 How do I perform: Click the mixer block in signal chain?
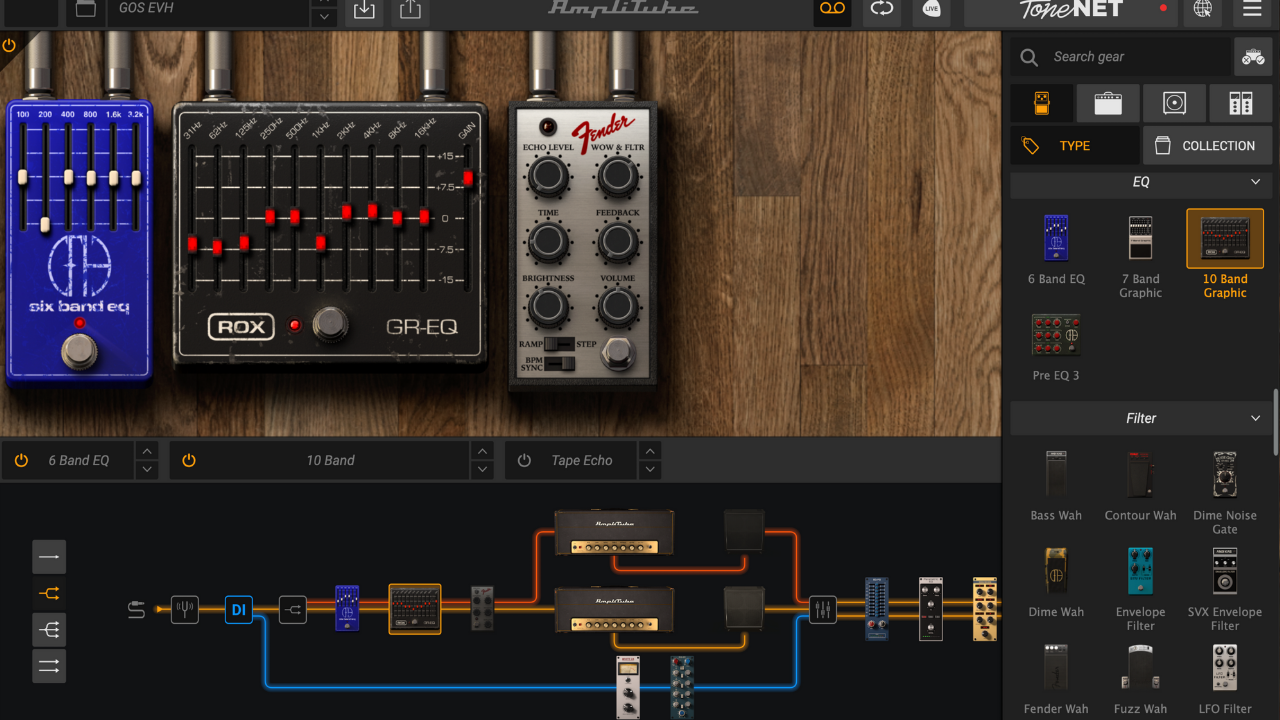click(x=822, y=609)
